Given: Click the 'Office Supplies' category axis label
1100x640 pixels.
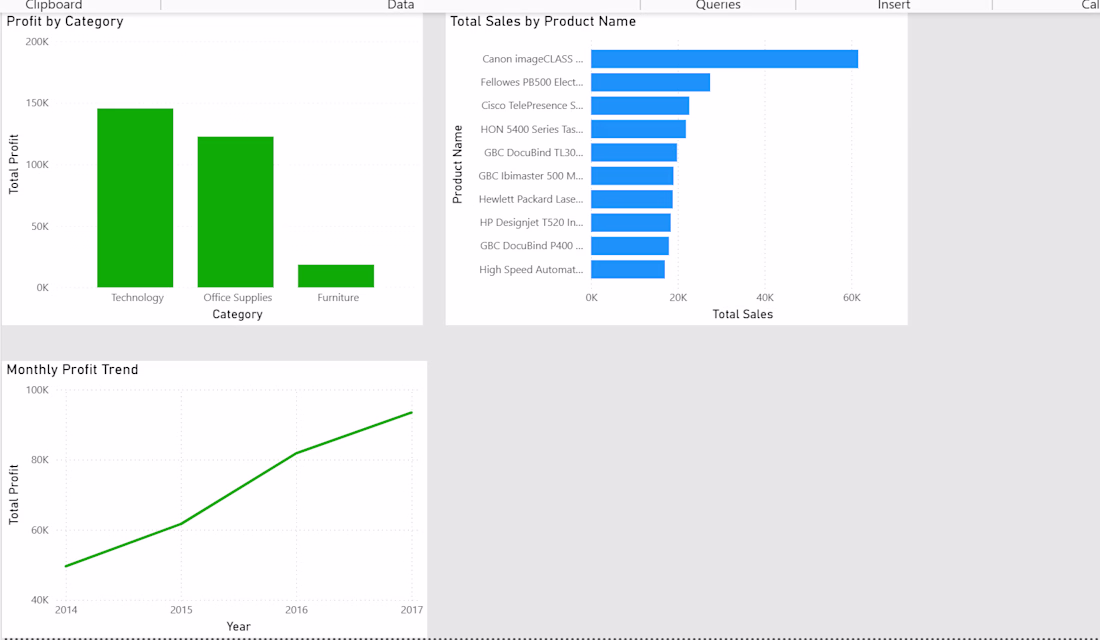Looking at the screenshot, I should (x=238, y=298).
